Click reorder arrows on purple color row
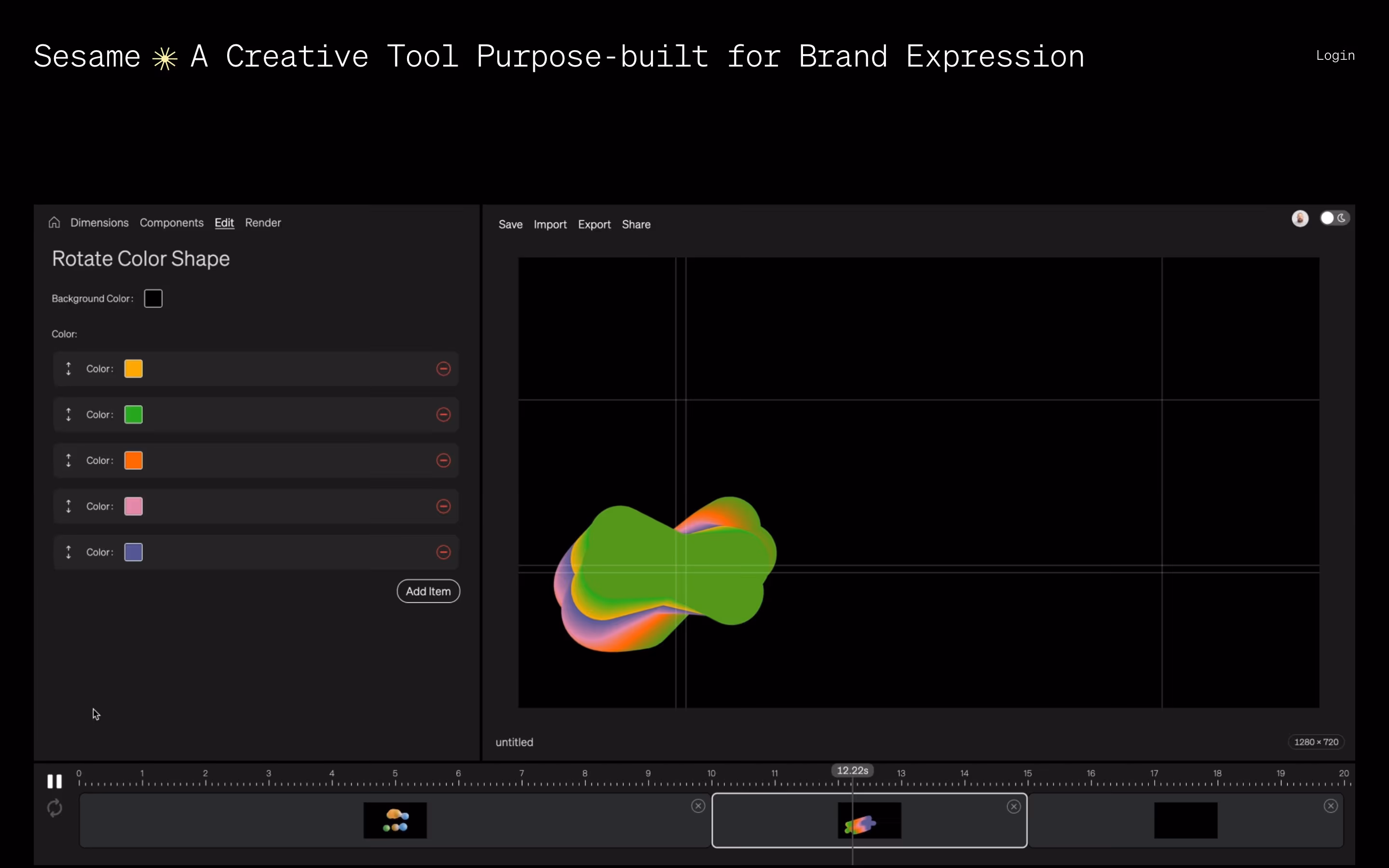The image size is (1389, 868). [69, 552]
